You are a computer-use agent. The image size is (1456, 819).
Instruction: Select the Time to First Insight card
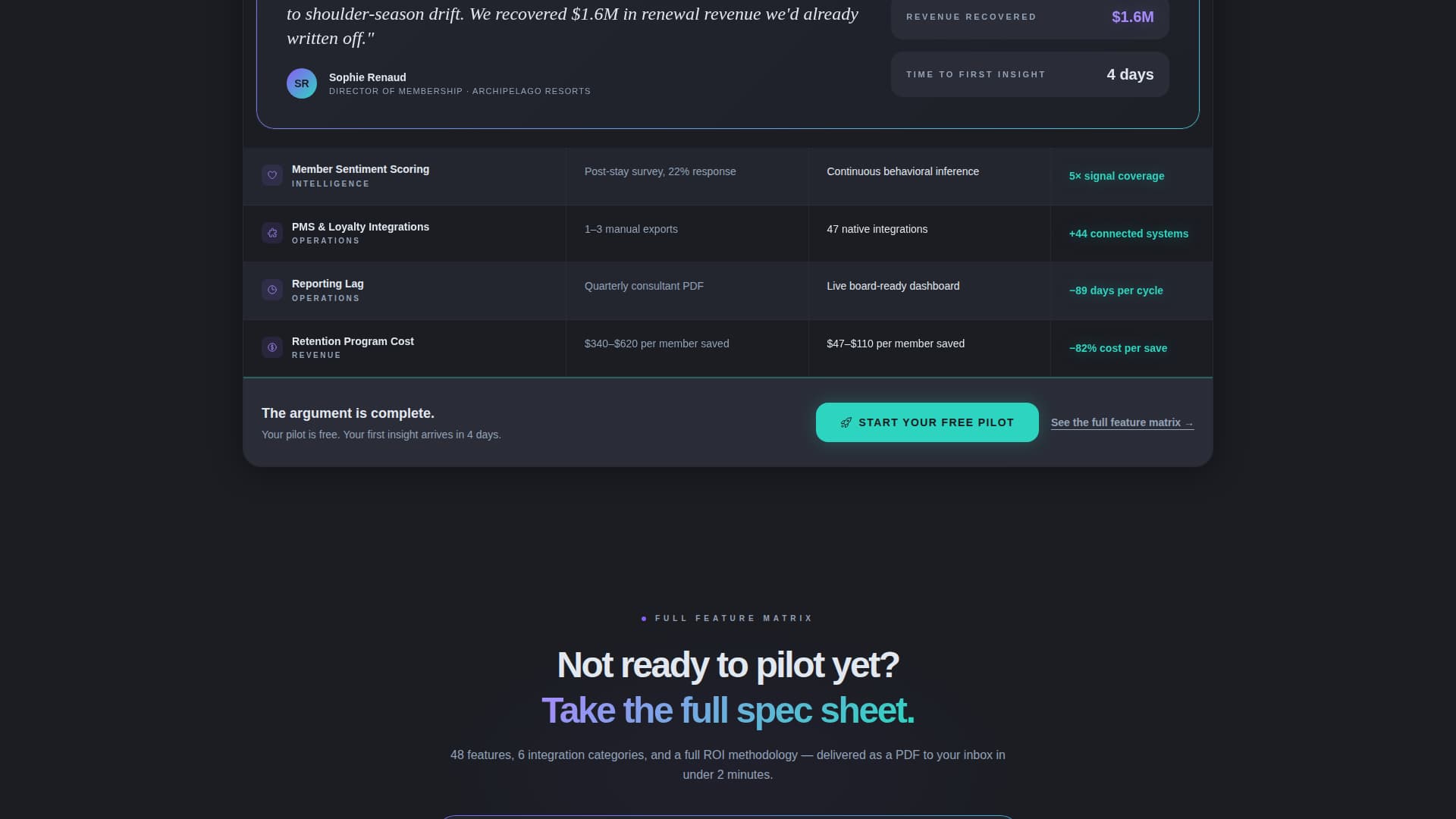(x=1029, y=74)
